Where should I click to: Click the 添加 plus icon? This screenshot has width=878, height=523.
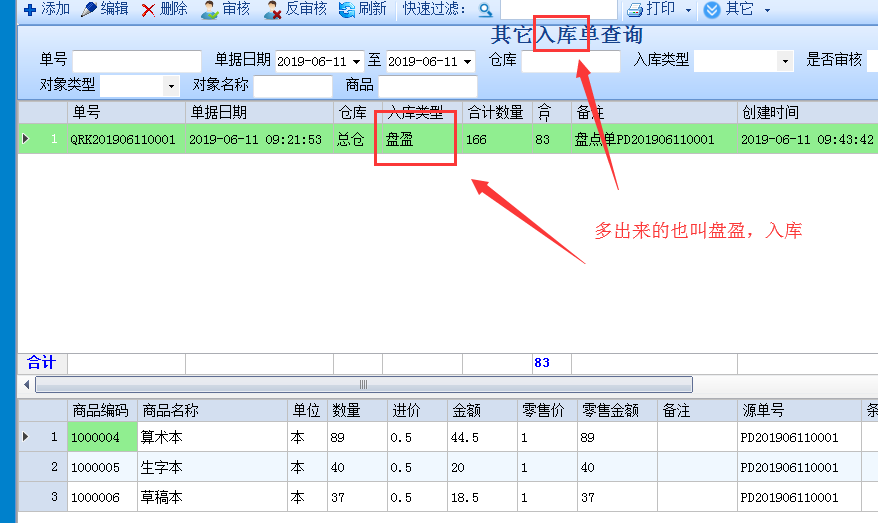[x=30, y=10]
